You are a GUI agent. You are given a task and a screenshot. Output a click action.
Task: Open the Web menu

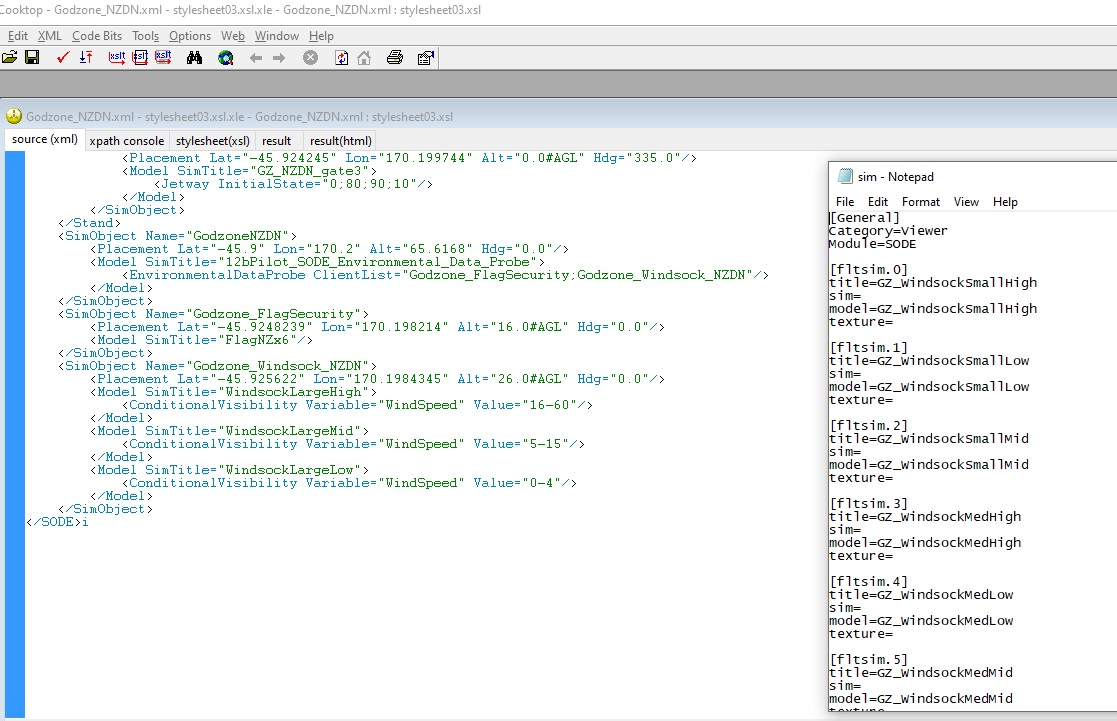(233, 36)
